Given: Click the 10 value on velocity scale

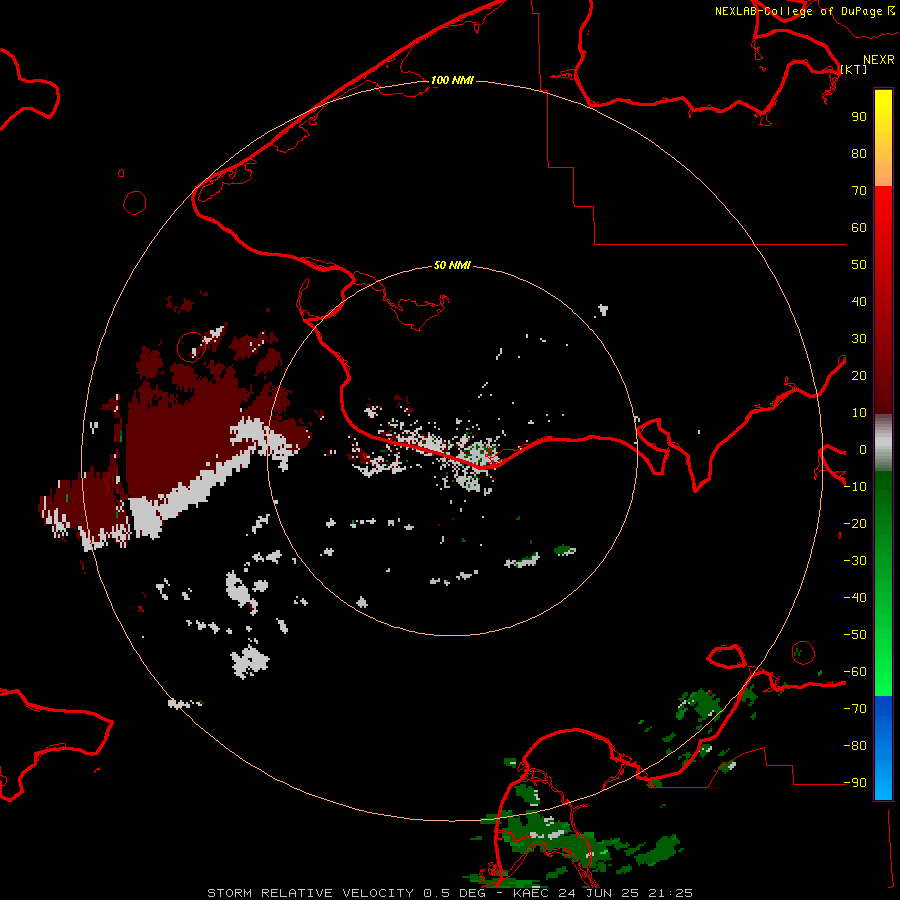Looking at the screenshot, I should (x=859, y=413).
